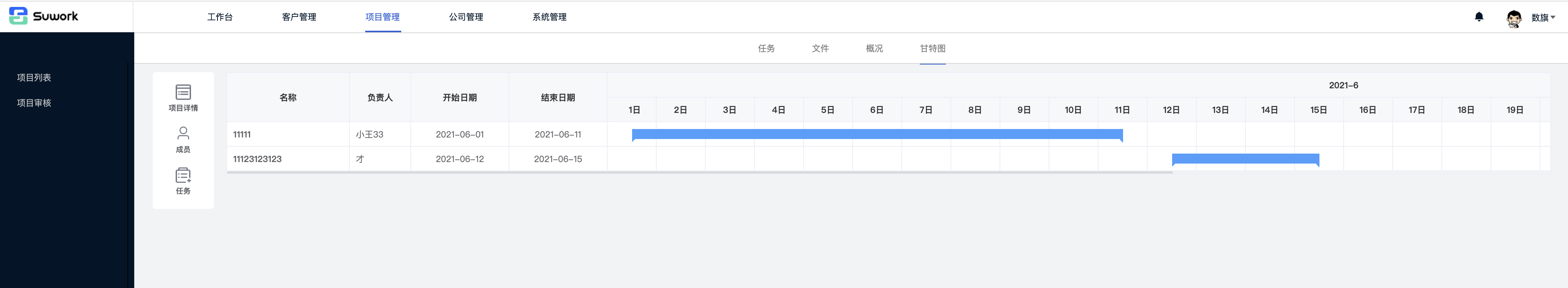Image resolution: width=1568 pixels, height=288 pixels.
Task: Click the blue Gantt bar for 11111
Action: pyautogui.click(x=876, y=134)
